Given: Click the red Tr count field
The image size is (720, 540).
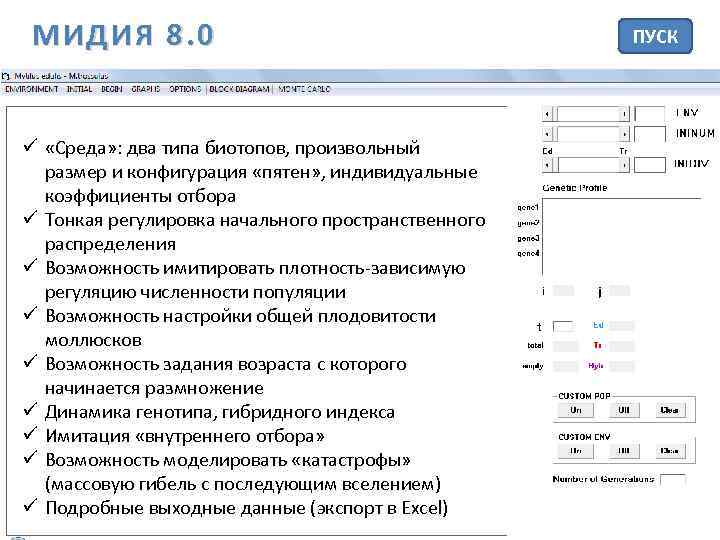Looking at the screenshot, I should tap(622, 346).
